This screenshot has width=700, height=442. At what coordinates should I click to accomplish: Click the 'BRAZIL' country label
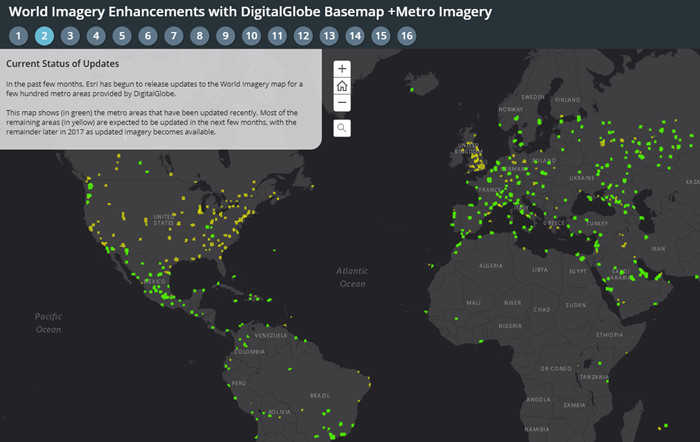click(x=320, y=396)
